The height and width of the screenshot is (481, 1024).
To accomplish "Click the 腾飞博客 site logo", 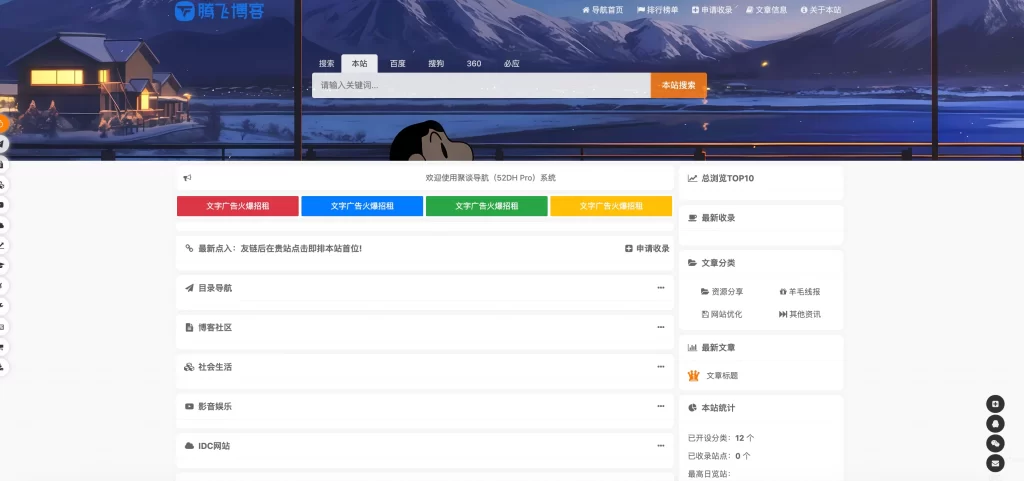I will [219, 10].
